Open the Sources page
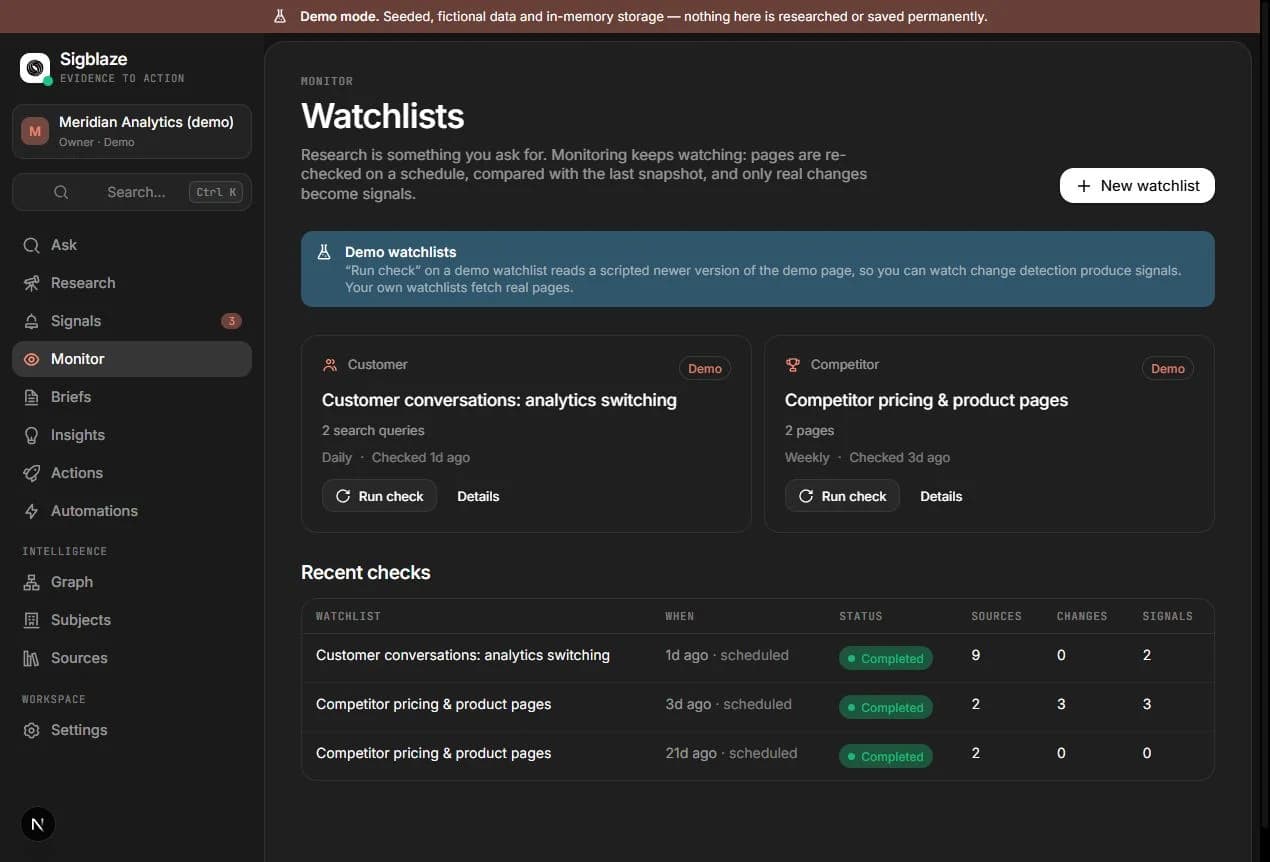The height and width of the screenshot is (862, 1270). pos(132,658)
